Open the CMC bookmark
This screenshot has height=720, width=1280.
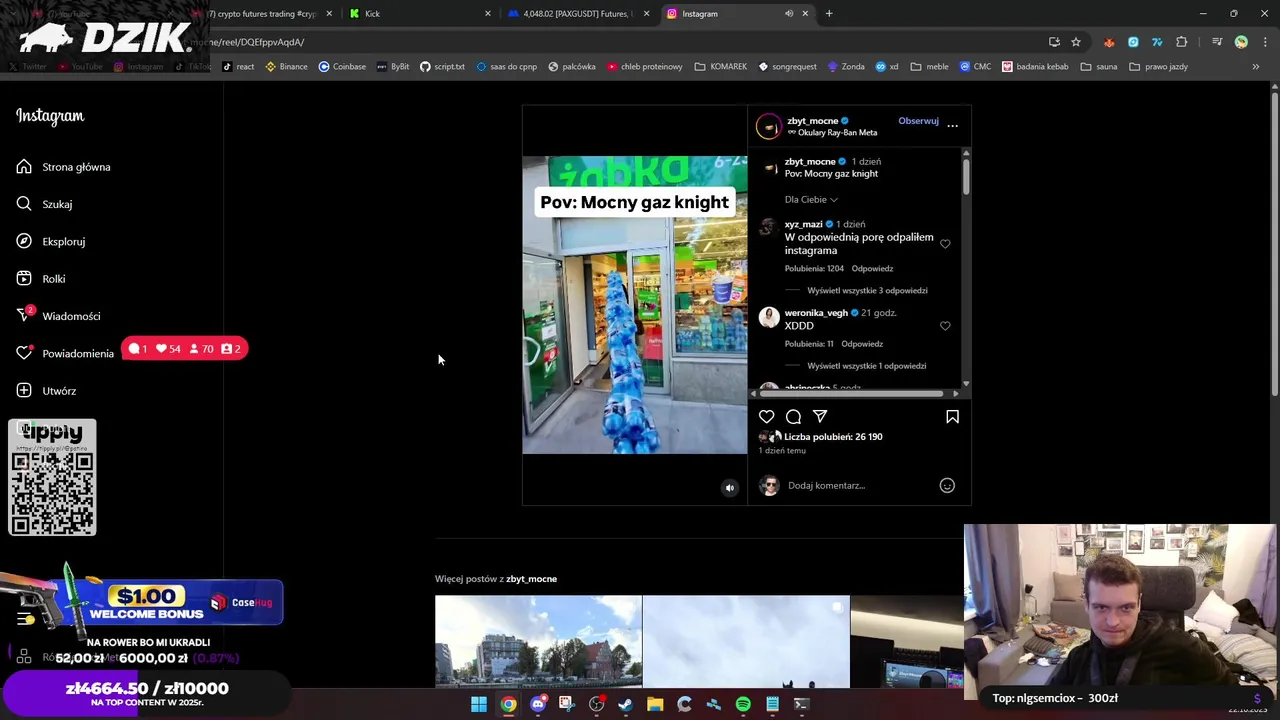(x=975, y=67)
